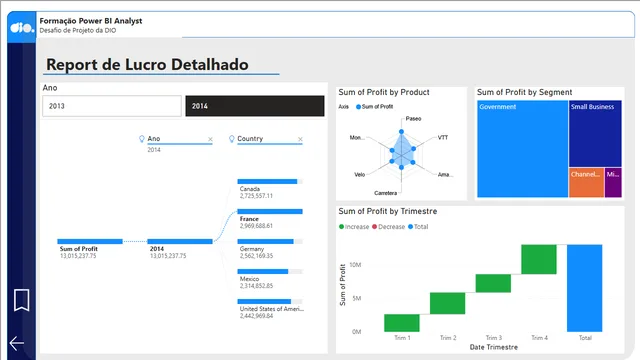The image size is (640, 360).
Task: Select year 2014 in the Ano slicer
Action: pos(255,106)
